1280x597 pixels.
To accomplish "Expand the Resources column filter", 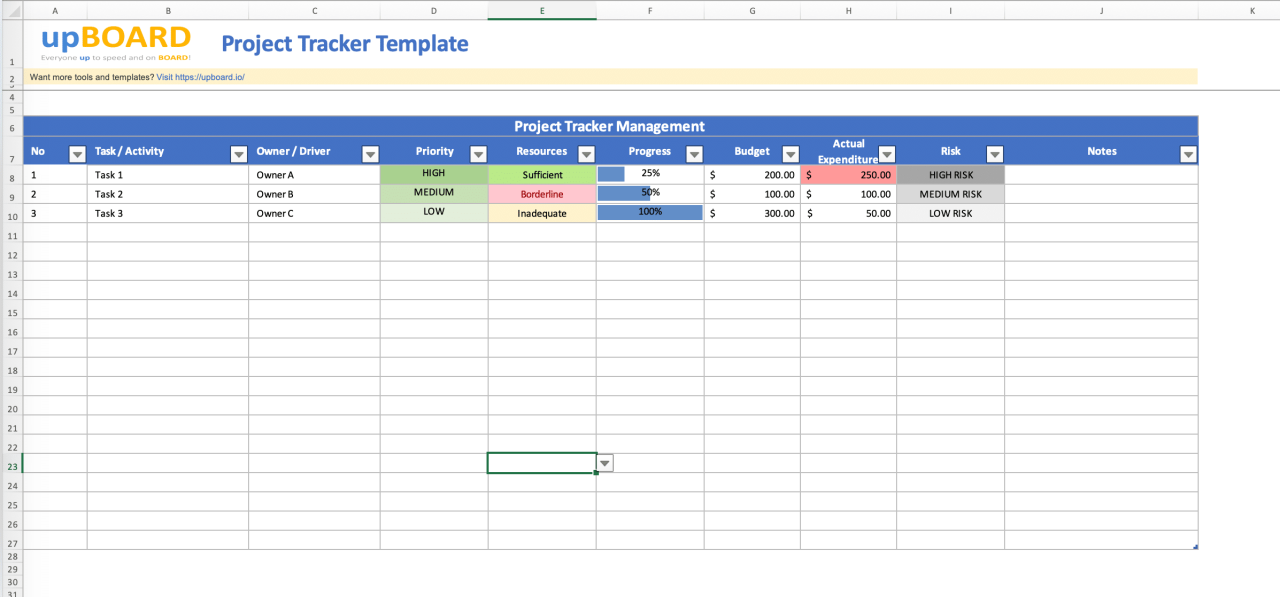I will point(586,154).
